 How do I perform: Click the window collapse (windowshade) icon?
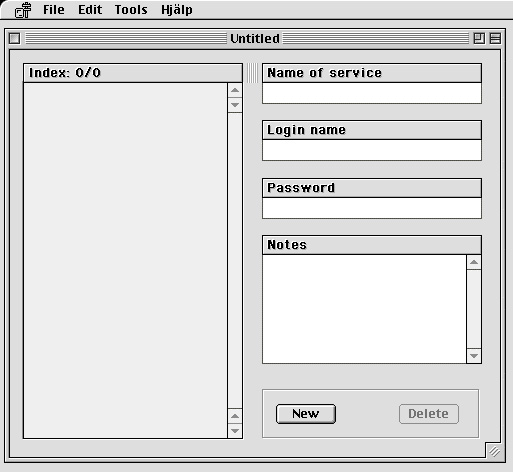495,38
